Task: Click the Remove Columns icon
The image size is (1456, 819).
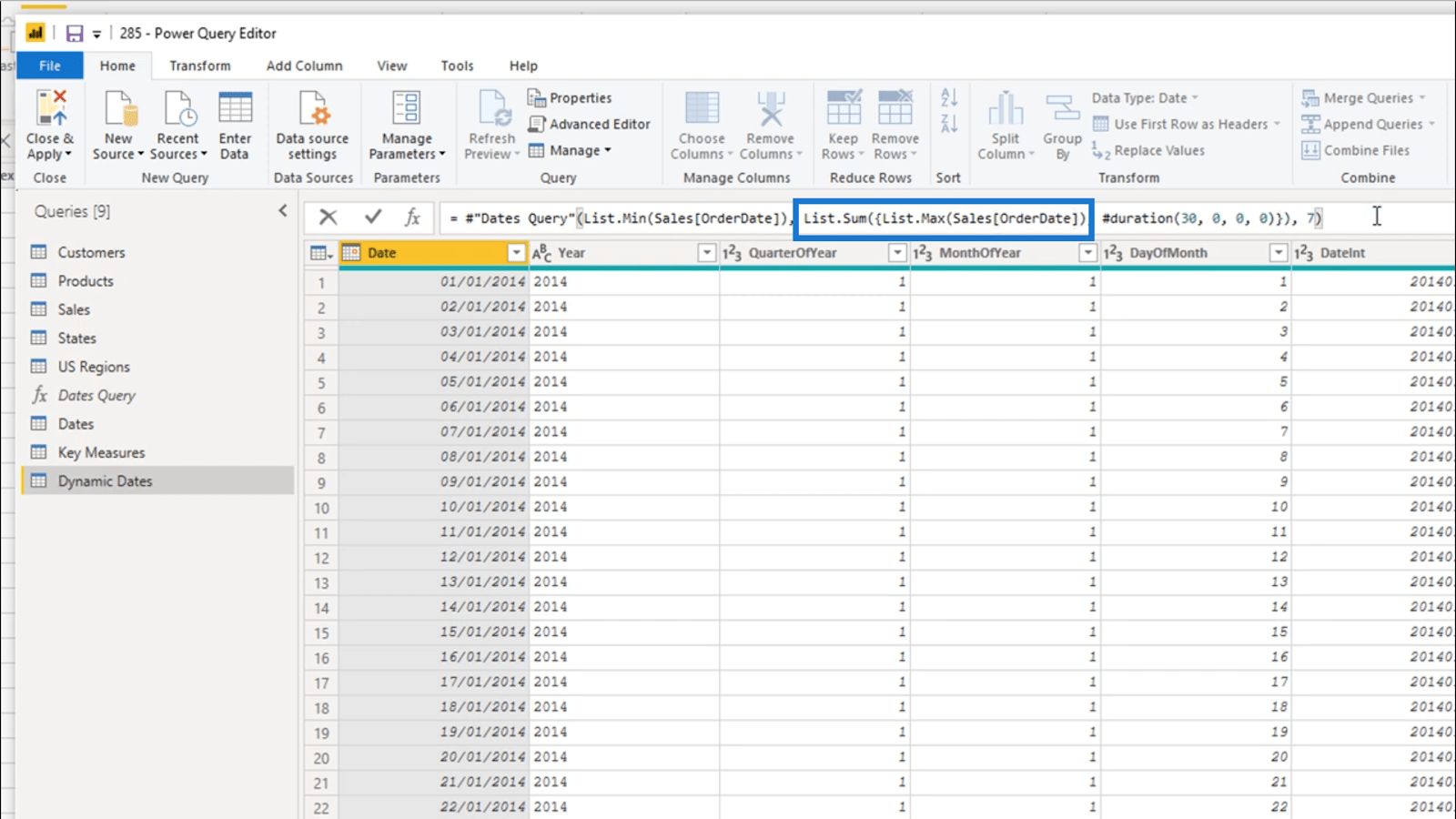Action: coord(771,108)
